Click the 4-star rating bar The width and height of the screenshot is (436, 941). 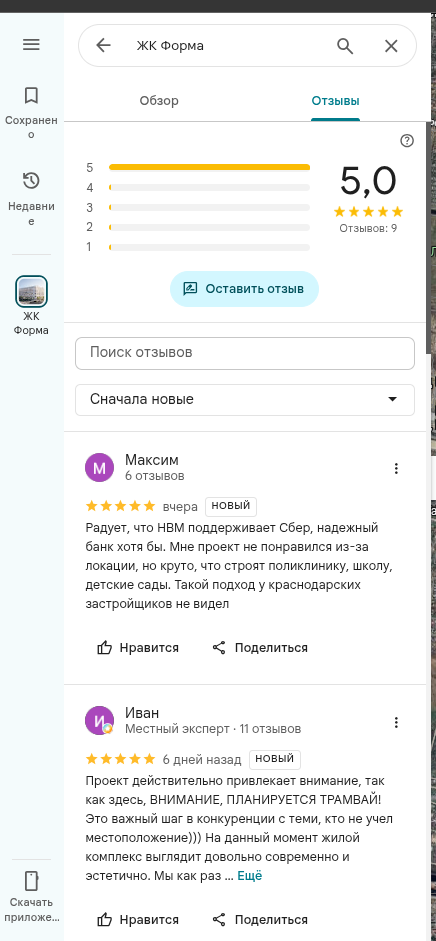click(209, 188)
